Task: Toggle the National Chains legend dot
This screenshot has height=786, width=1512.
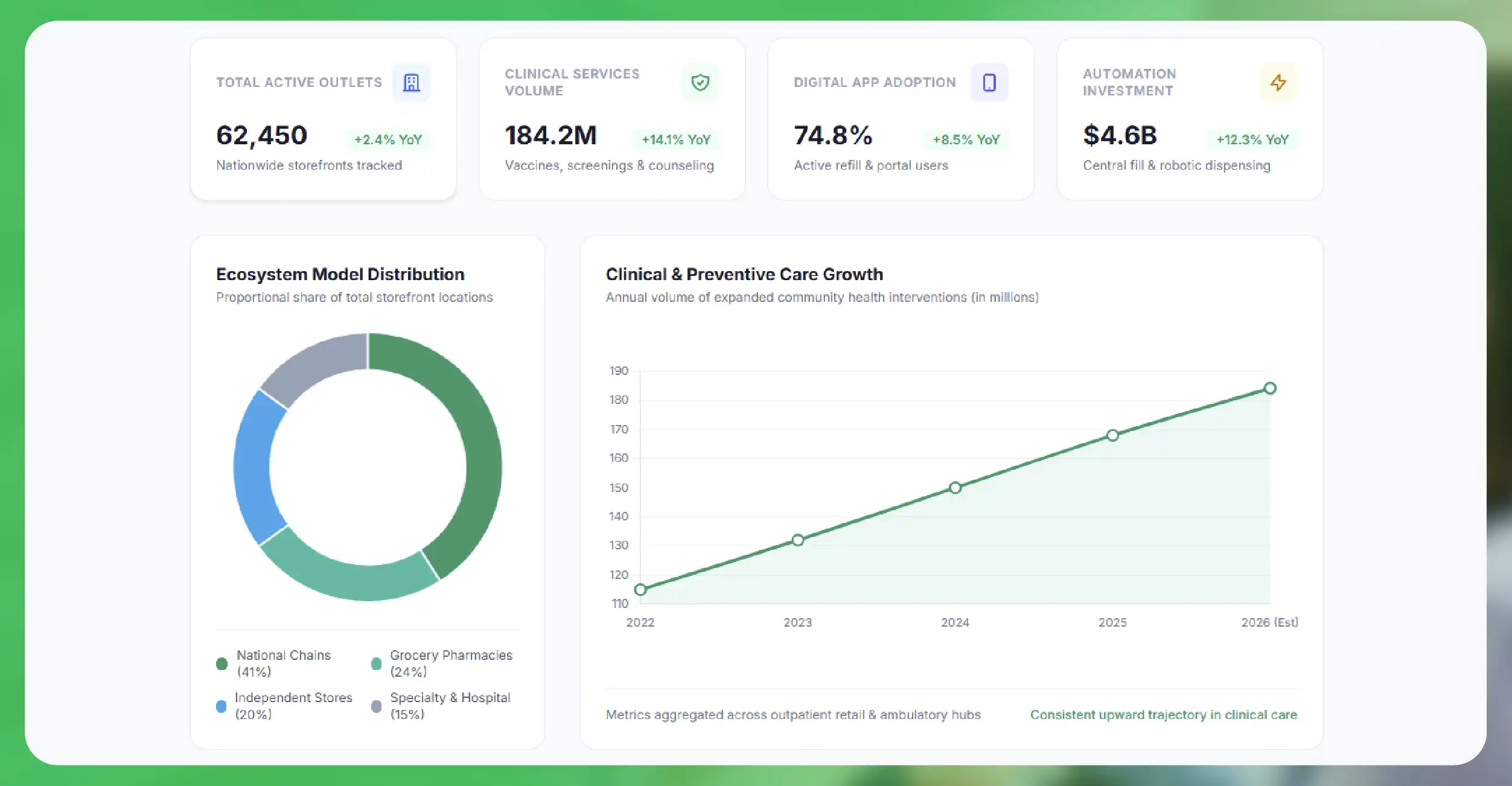Action: click(222, 663)
